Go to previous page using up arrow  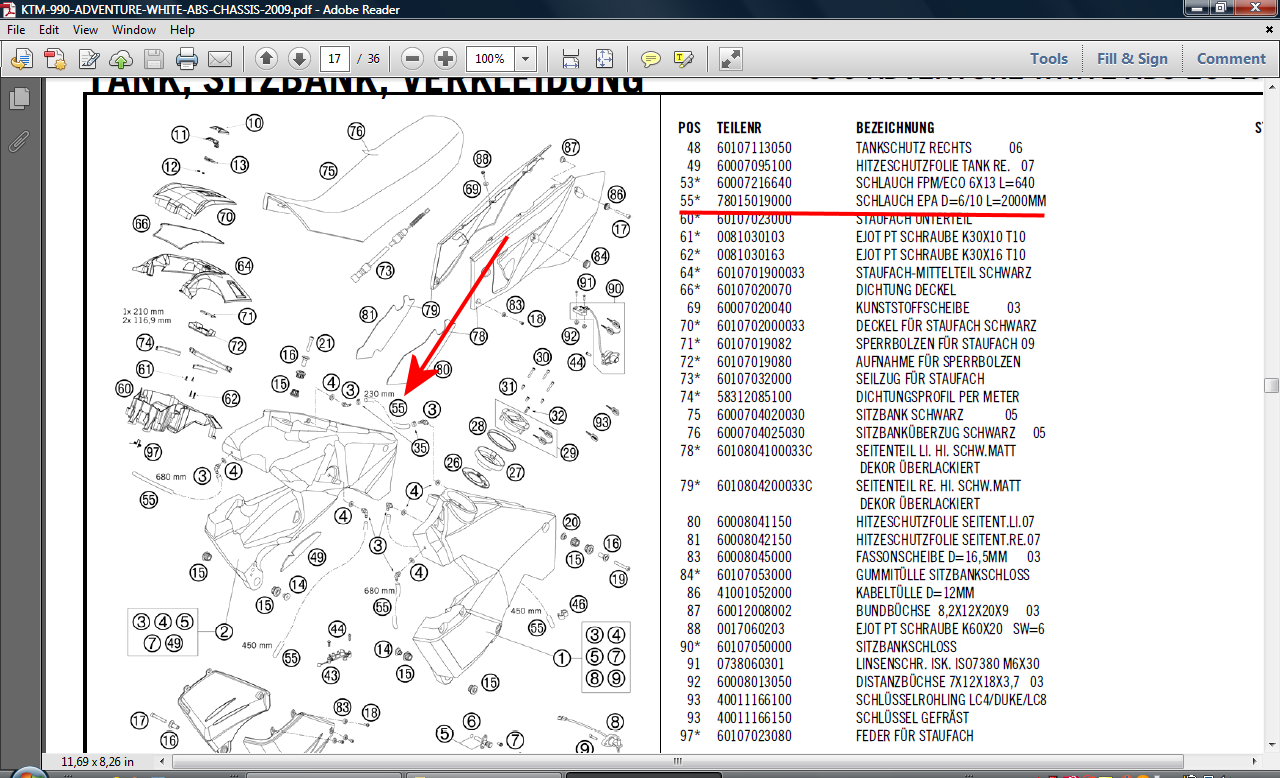(x=266, y=58)
